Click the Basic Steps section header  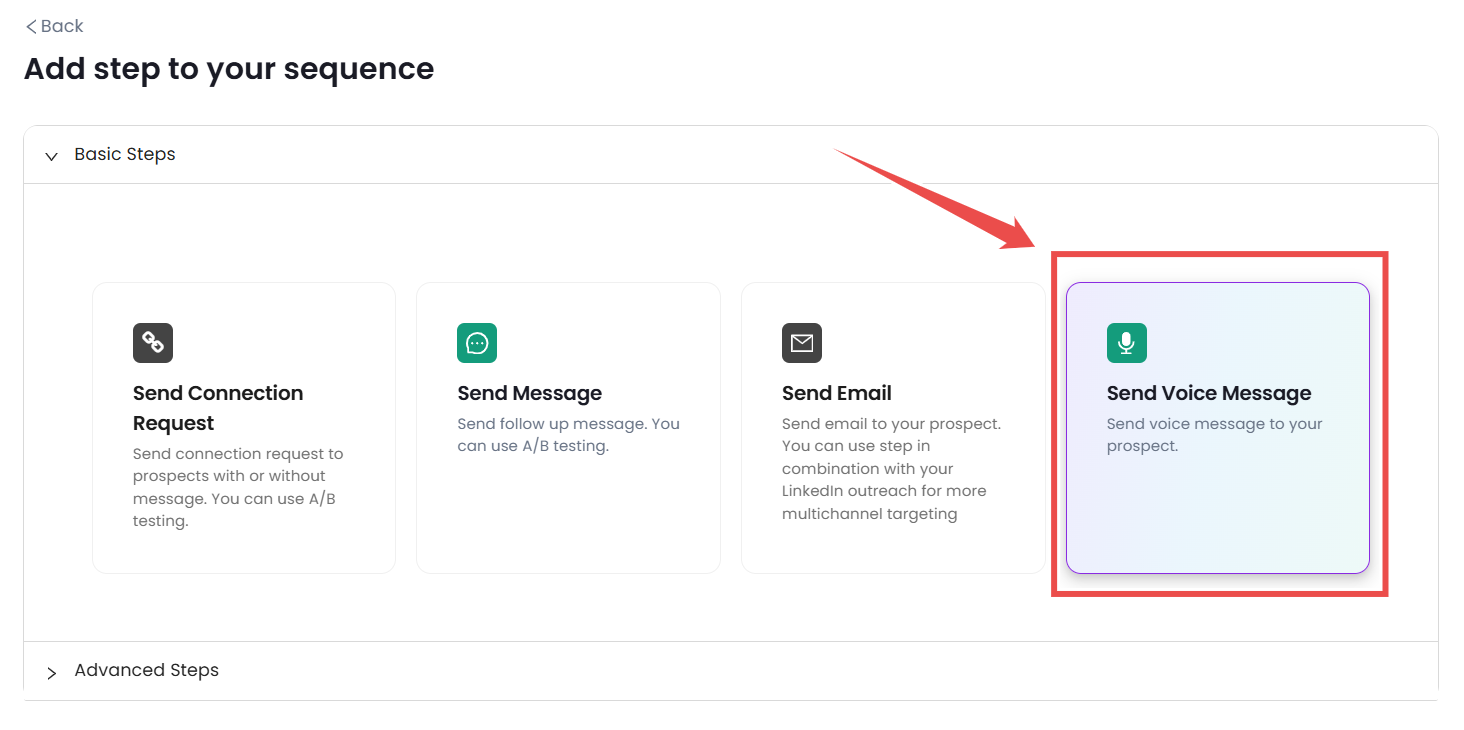click(124, 154)
